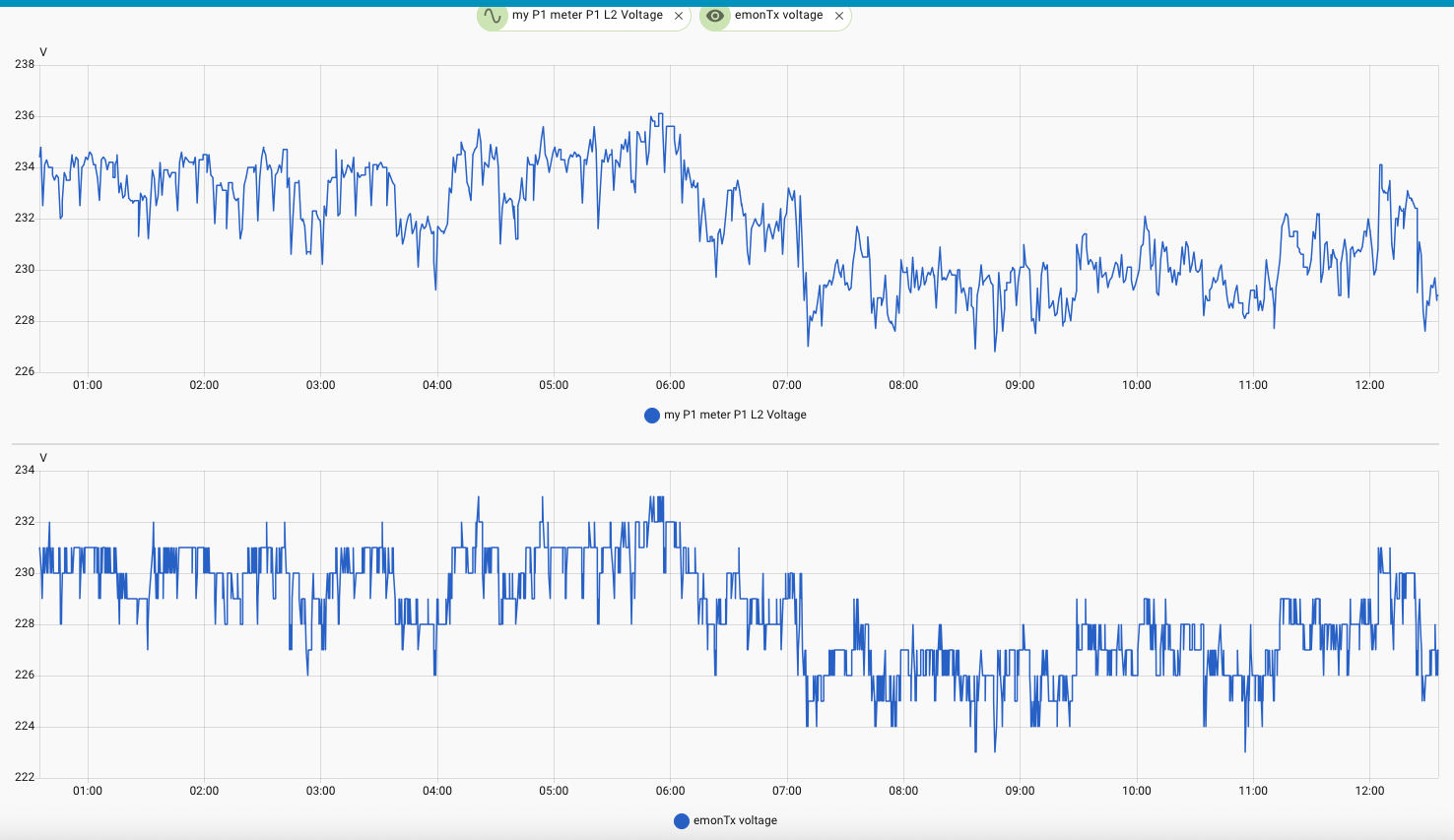
Task: Remove the my P1 meter P1 L2 Voltage chip
Action: (679, 16)
